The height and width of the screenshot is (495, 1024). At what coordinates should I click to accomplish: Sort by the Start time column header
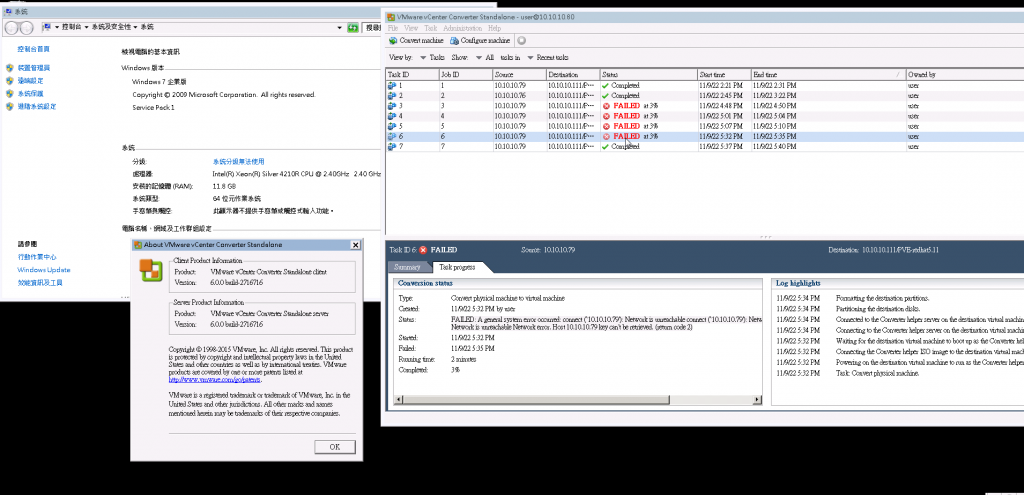tap(724, 75)
